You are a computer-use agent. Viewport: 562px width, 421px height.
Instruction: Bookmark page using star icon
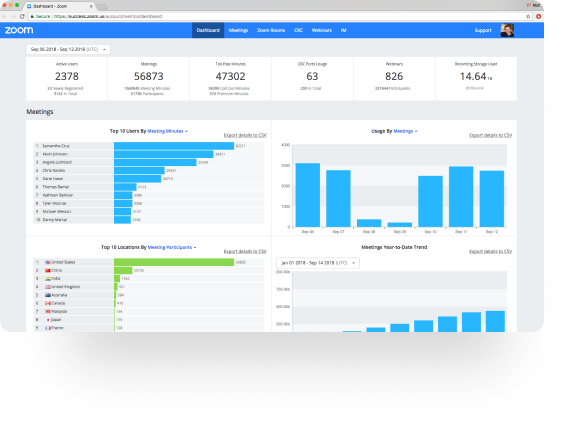click(528, 16)
